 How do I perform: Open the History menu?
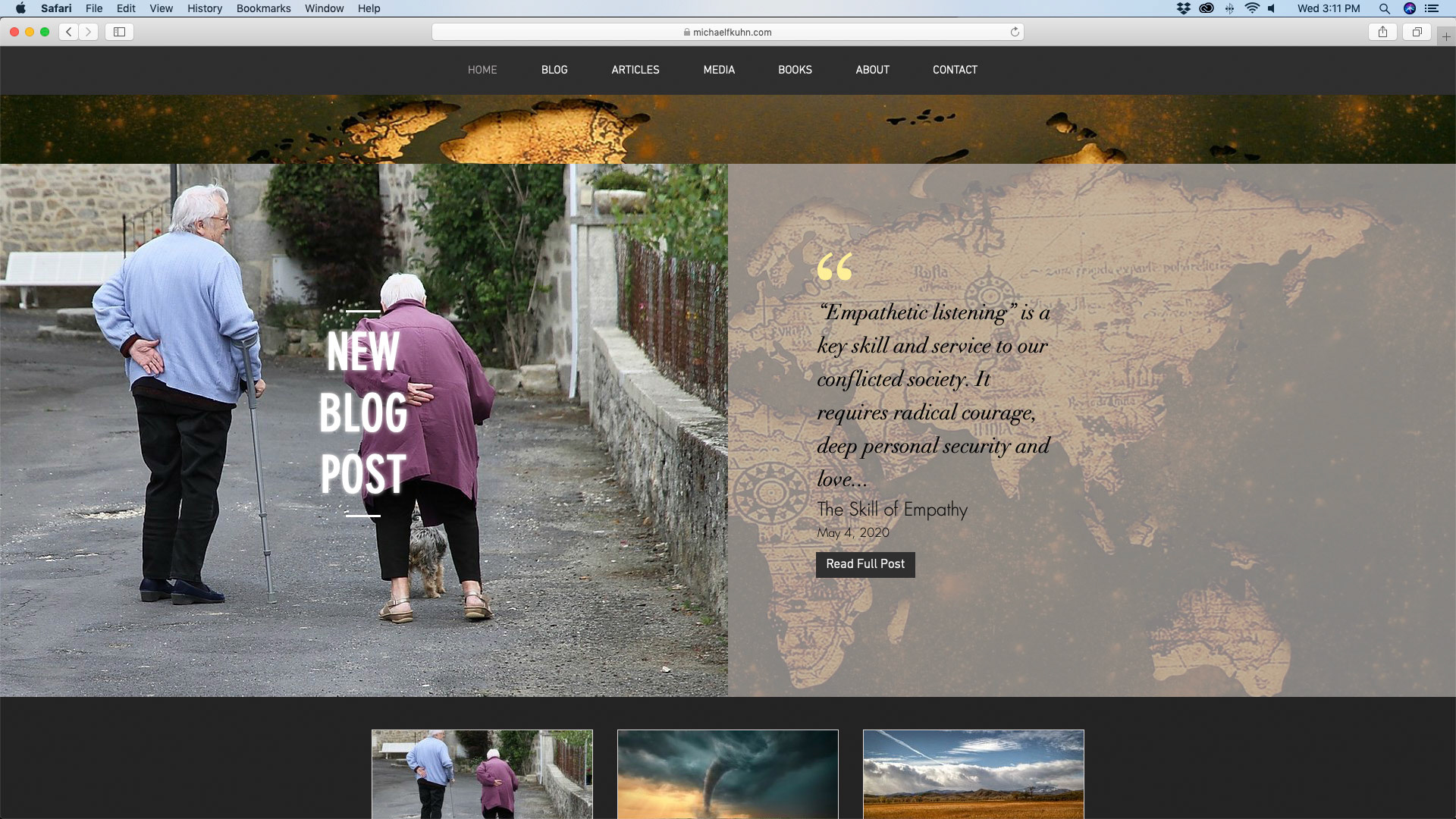pos(205,8)
